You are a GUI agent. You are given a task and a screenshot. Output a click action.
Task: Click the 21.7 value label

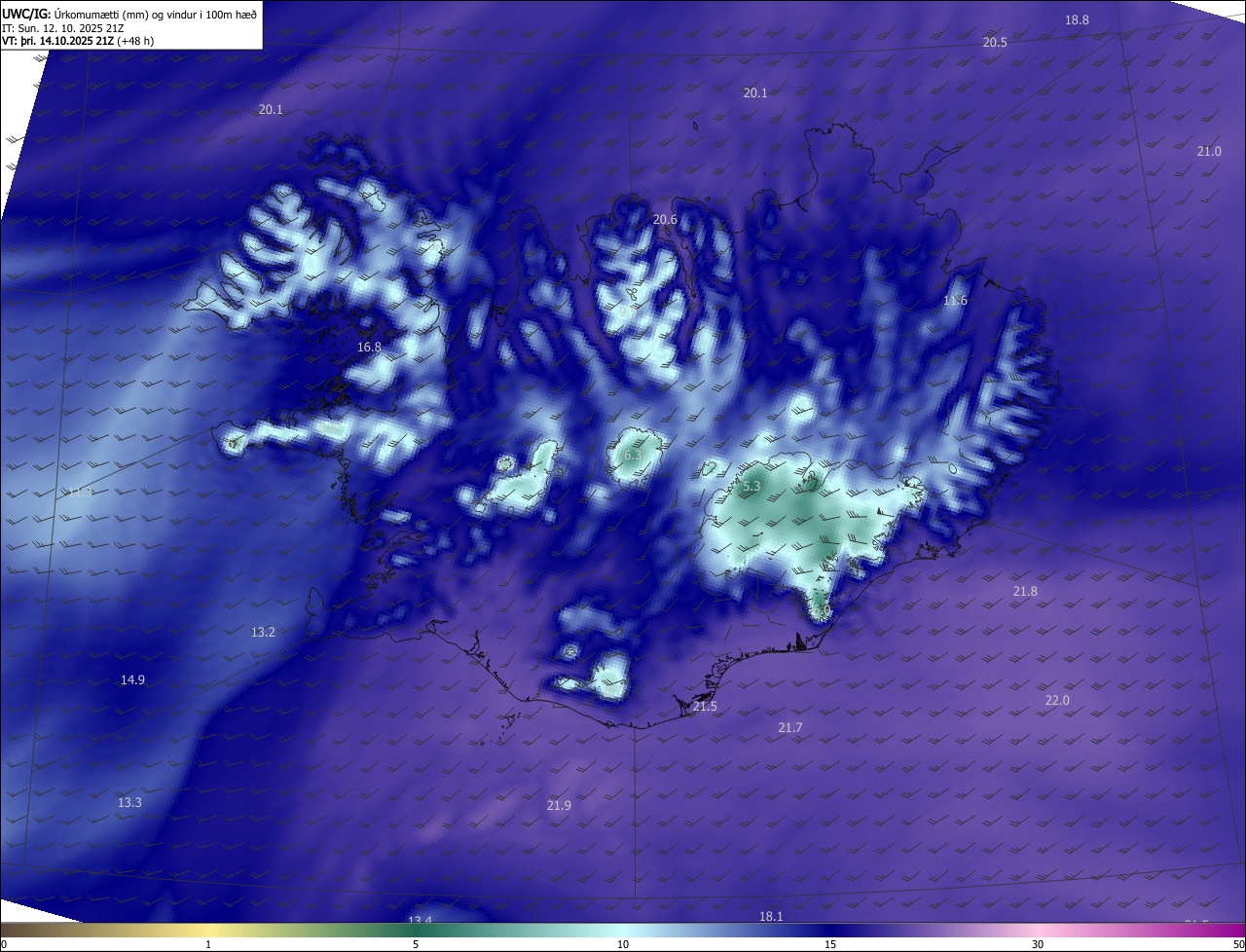click(790, 728)
